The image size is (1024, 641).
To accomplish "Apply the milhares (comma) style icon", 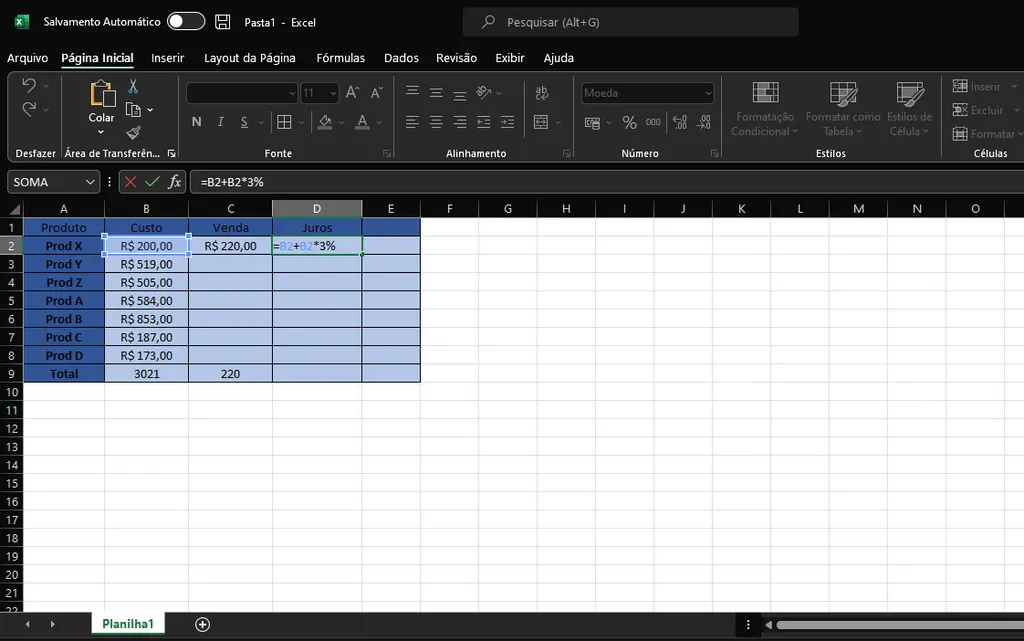I will [x=654, y=122].
